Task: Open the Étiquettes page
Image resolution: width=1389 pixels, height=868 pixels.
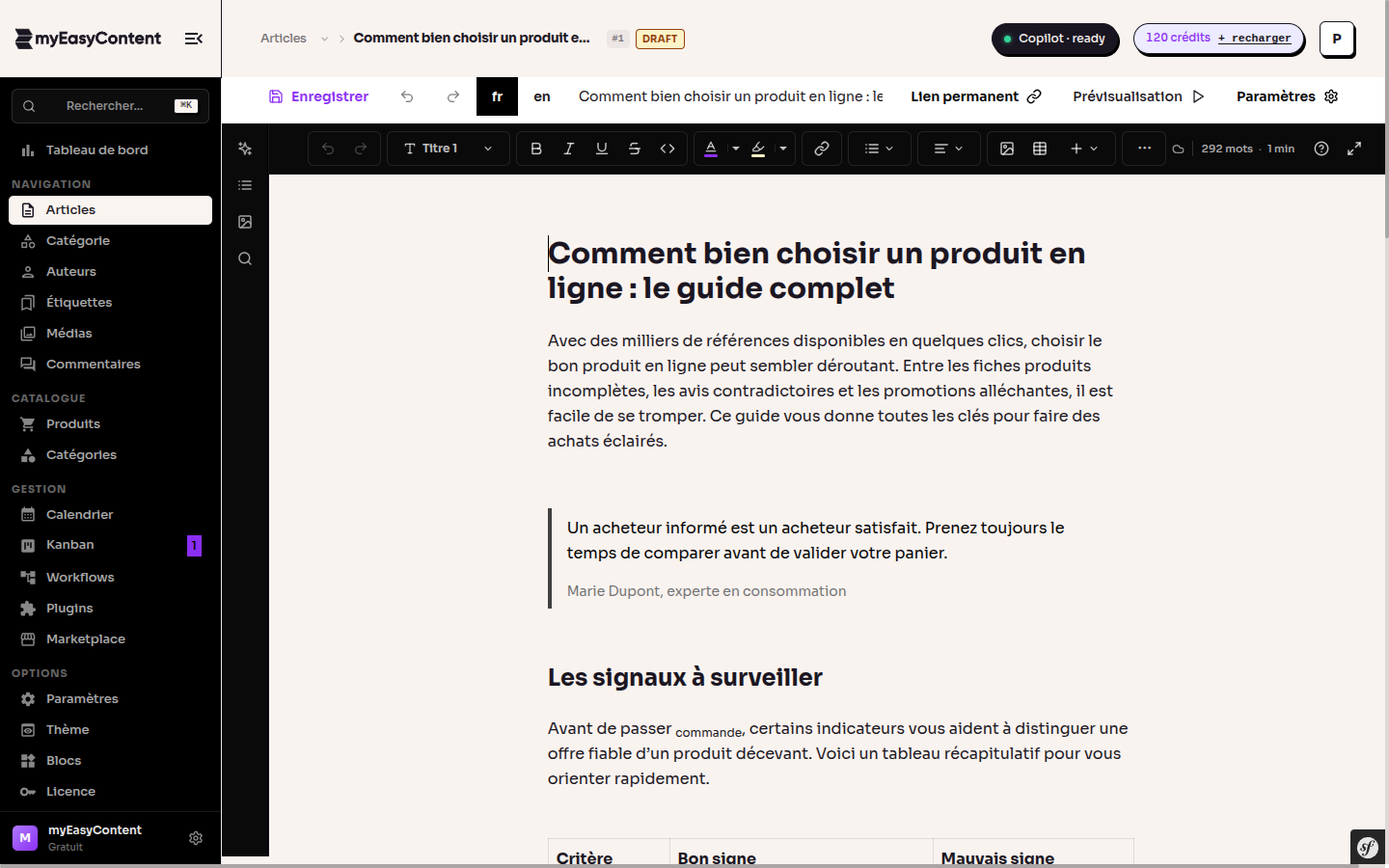Action: click(x=110, y=303)
